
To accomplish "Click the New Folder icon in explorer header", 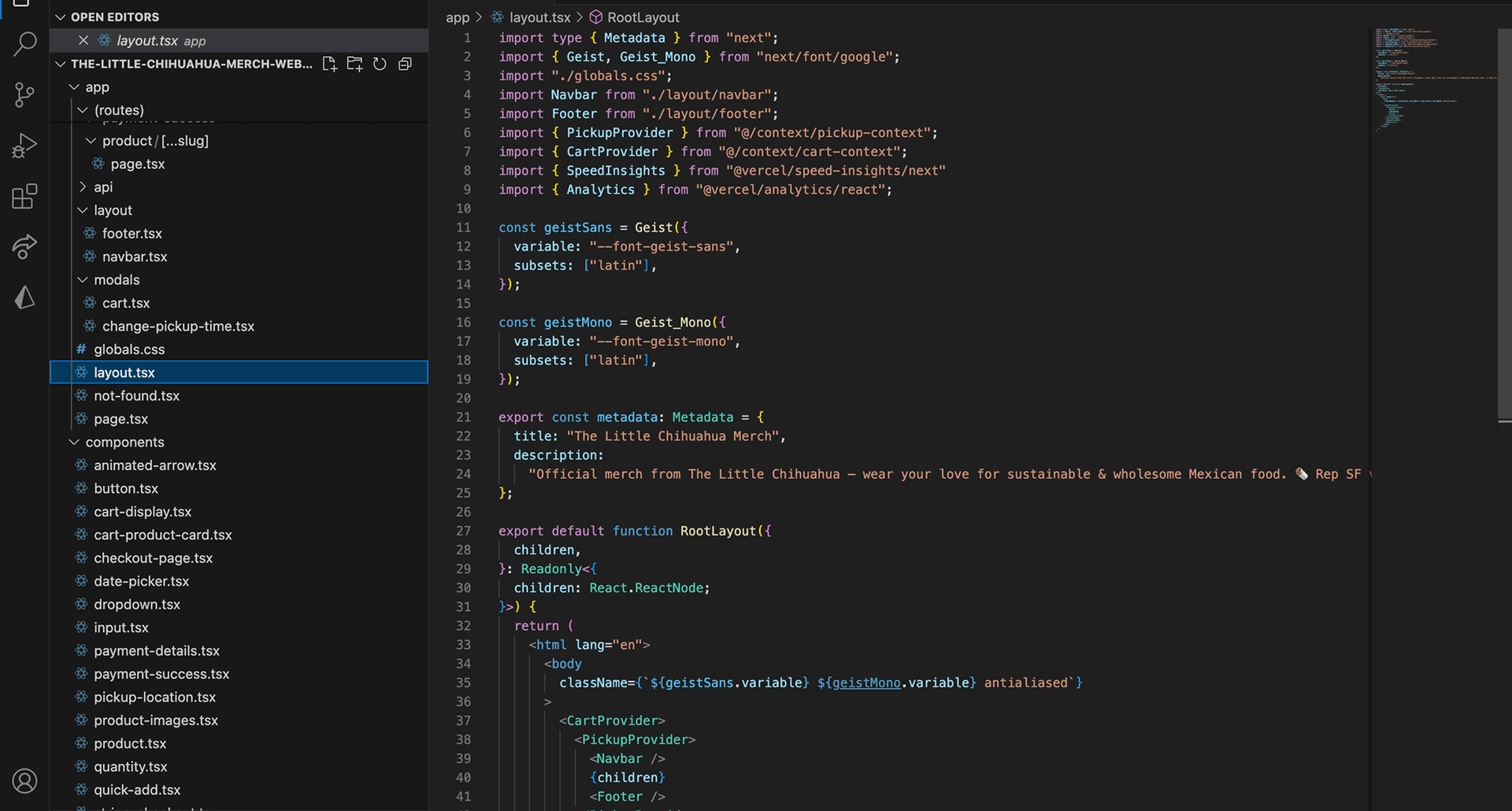I will click(x=355, y=64).
